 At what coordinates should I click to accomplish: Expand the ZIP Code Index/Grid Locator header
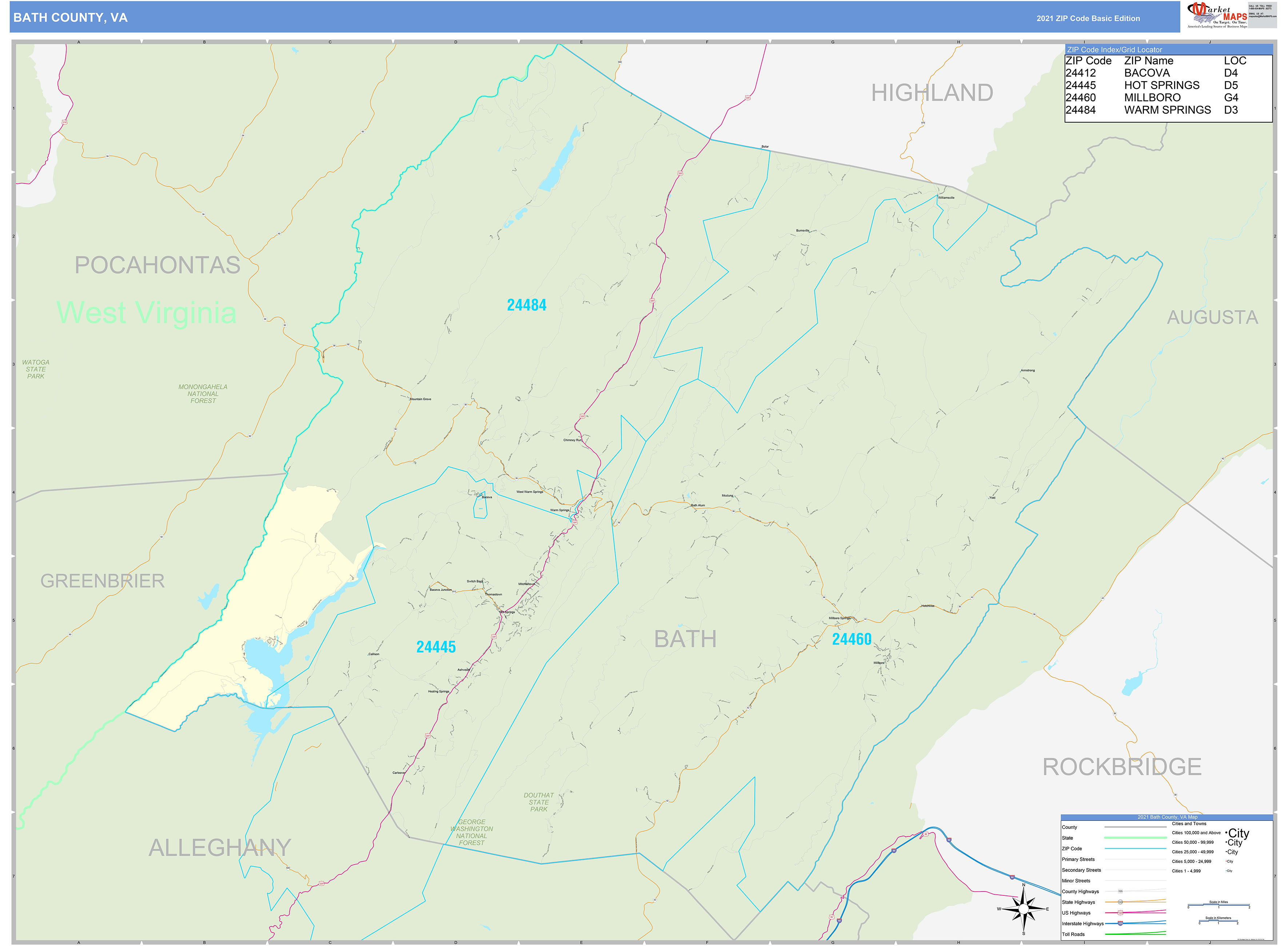pyautogui.click(x=1115, y=50)
